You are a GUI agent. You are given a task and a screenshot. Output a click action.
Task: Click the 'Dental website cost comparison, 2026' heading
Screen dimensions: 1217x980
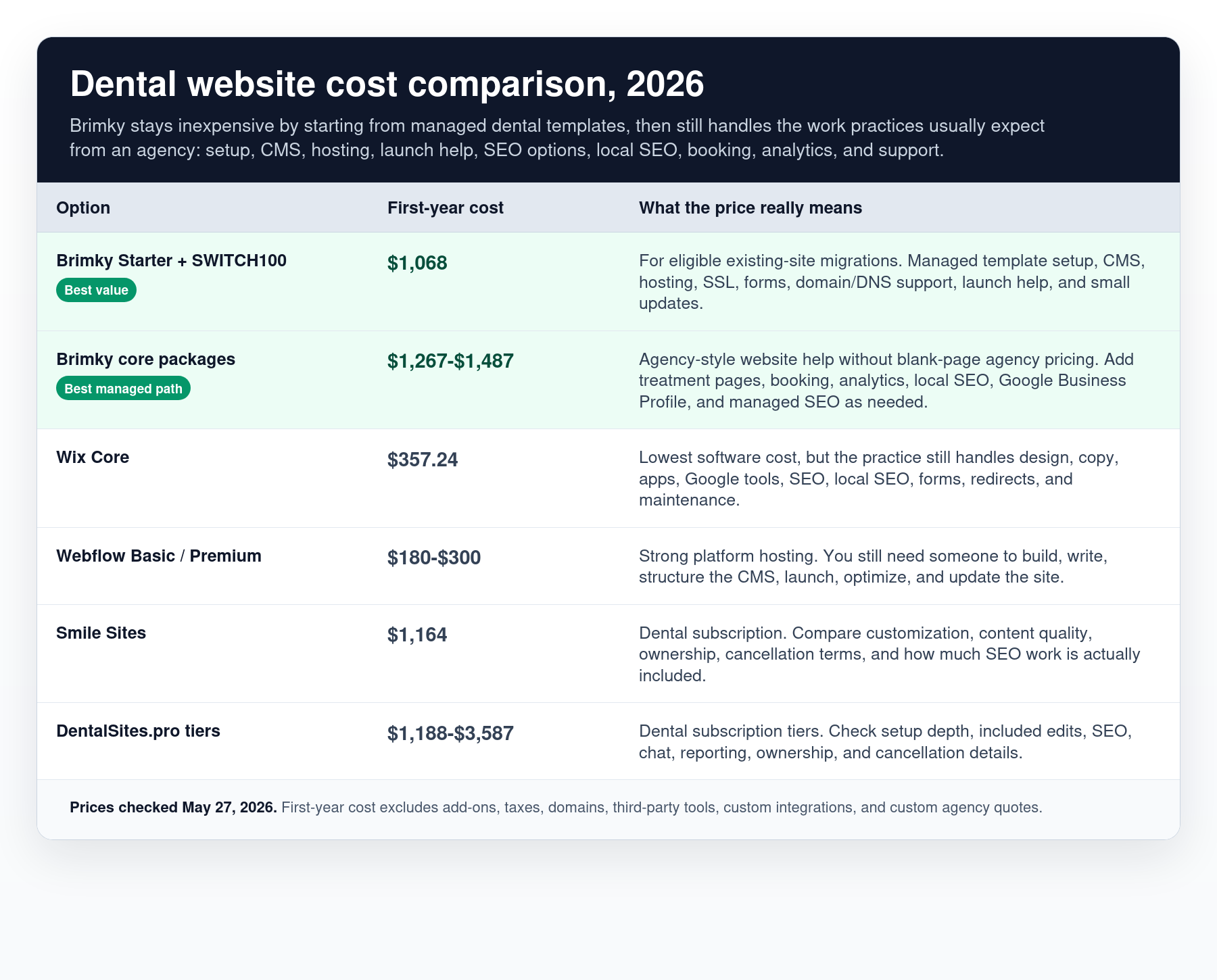point(387,84)
